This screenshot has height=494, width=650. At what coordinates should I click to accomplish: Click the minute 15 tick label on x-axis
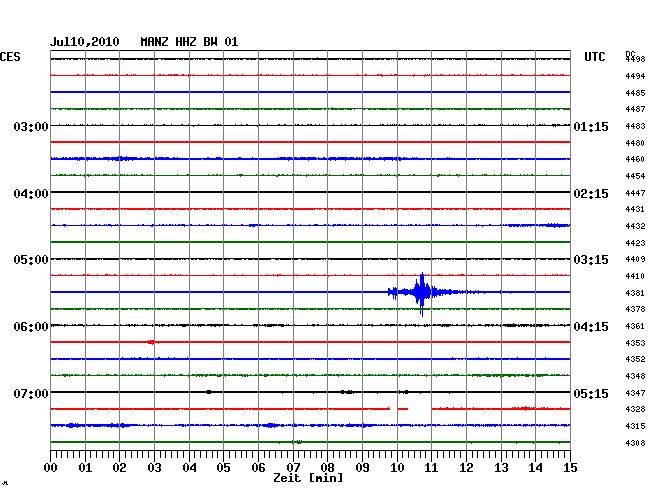pos(570,467)
